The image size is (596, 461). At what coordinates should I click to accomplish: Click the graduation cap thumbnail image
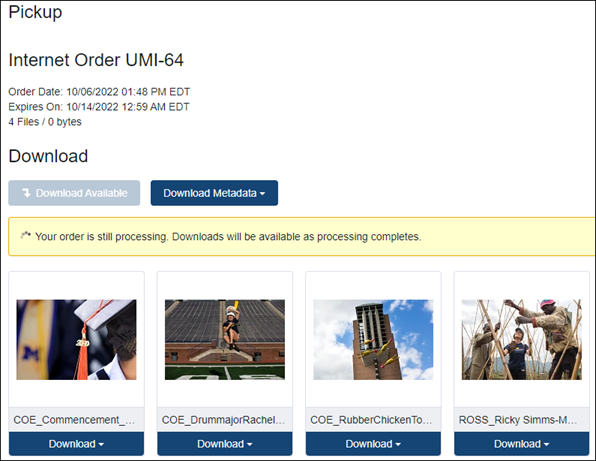[x=76, y=340]
